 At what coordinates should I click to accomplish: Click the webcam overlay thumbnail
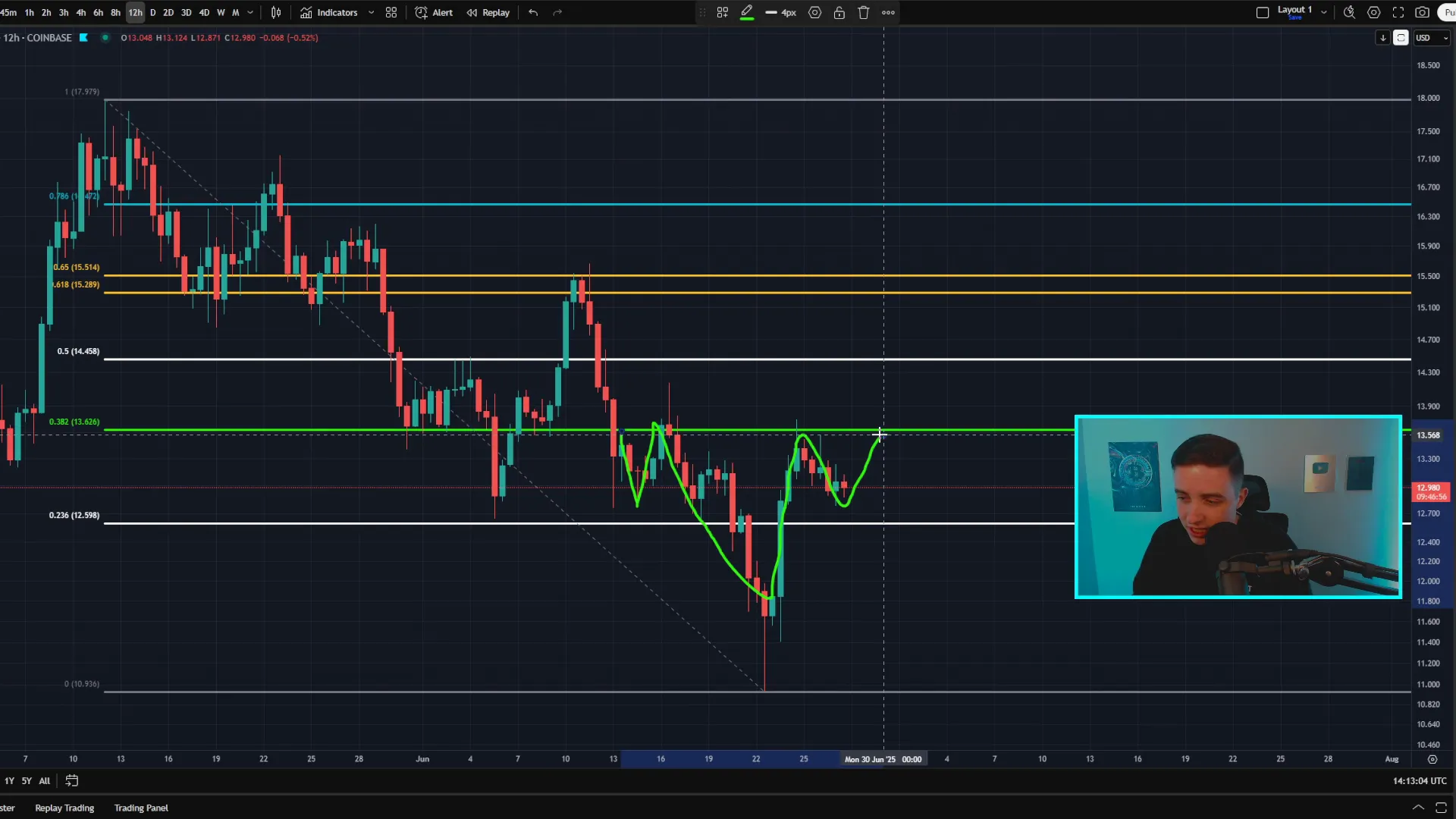tap(1238, 507)
